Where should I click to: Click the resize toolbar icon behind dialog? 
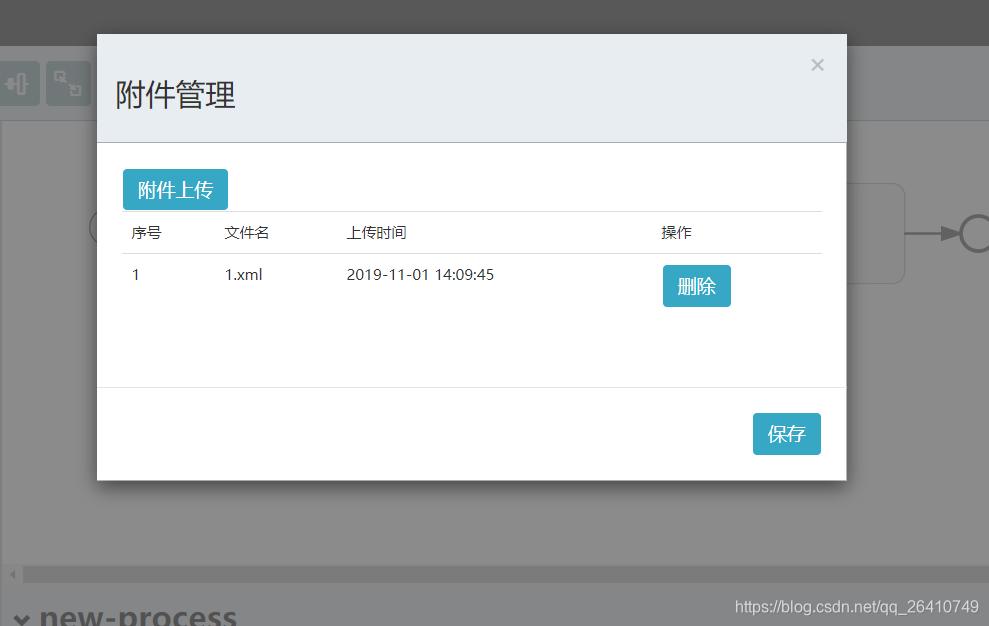click(x=68, y=83)
